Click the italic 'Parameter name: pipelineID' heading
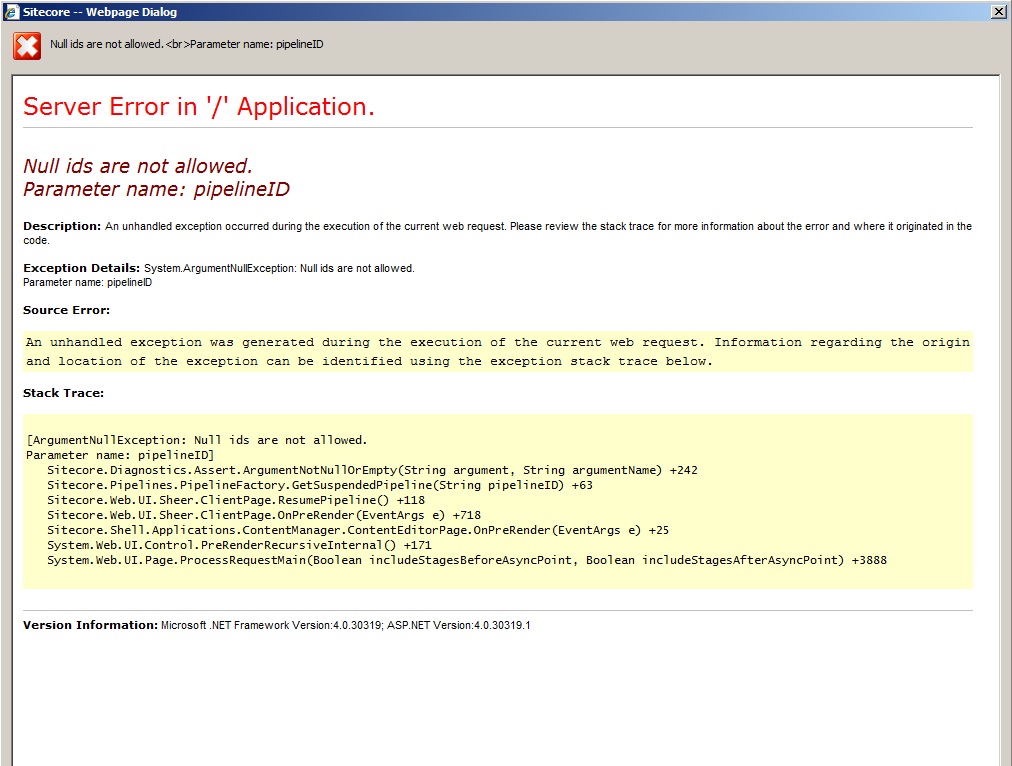Image resolution: width=1012 pixels, height=766 pixels. (156, 189)
